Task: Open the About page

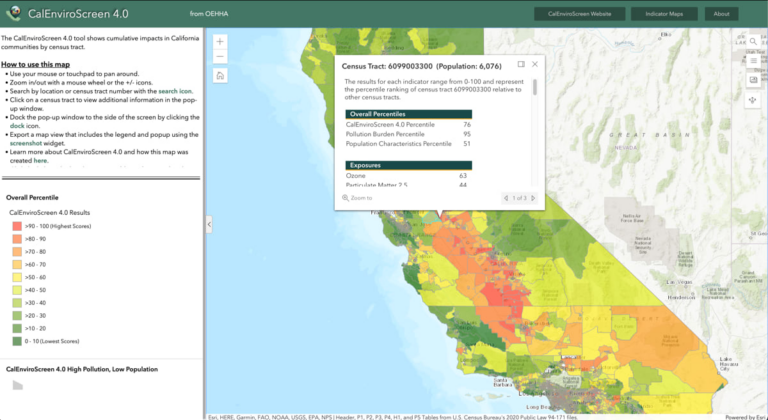Action: tap(721, 14)
